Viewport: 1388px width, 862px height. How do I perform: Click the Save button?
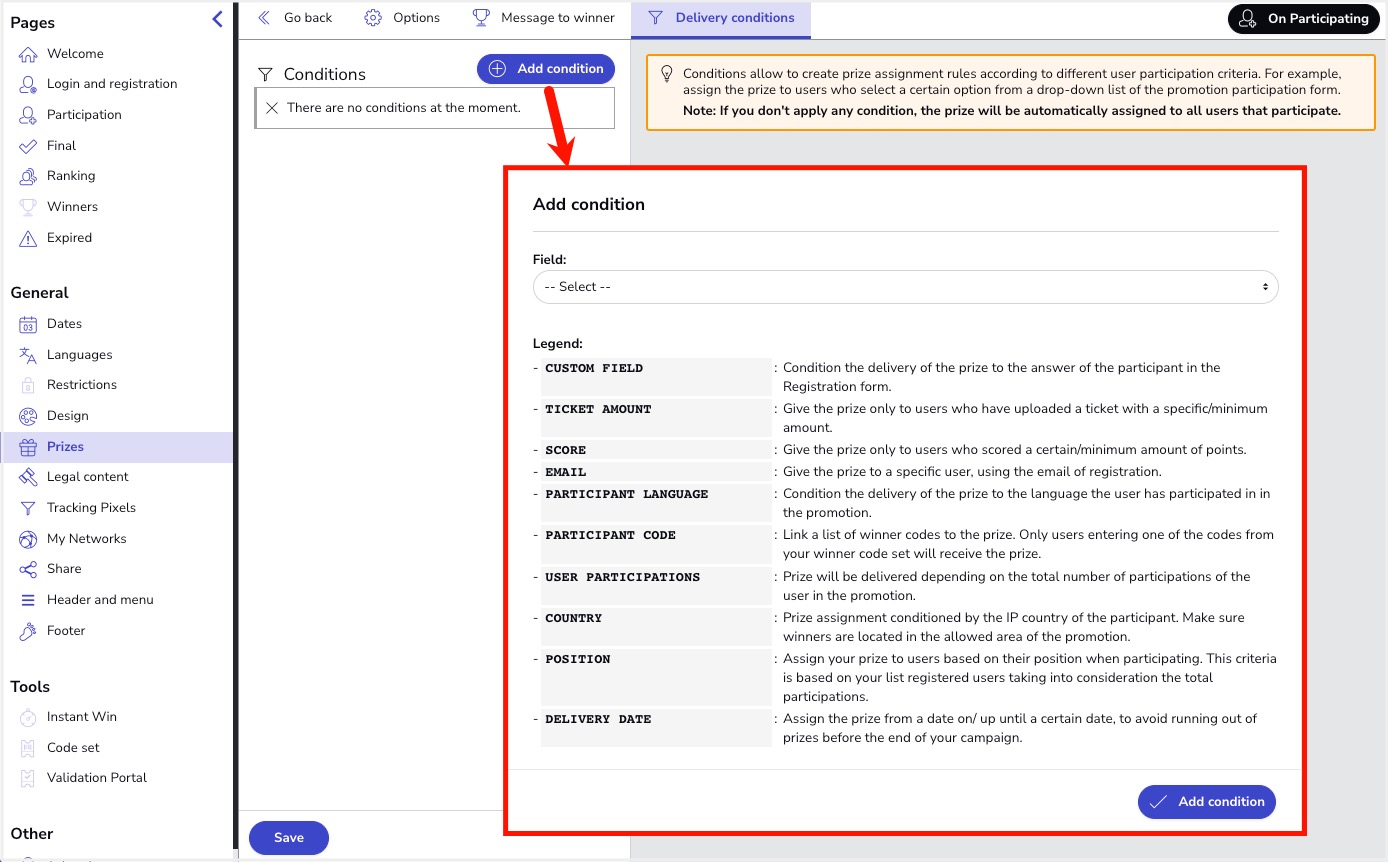coord(289,838)
